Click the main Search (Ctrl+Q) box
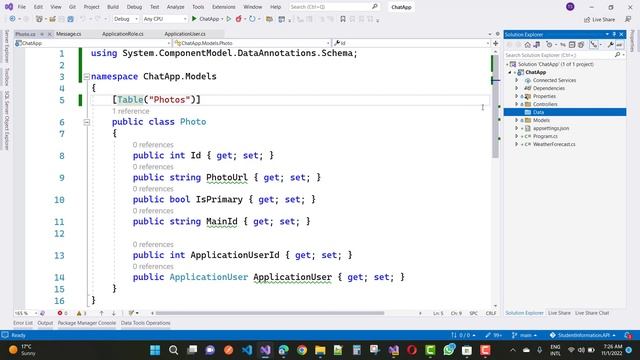Image resolution: width=640 pixels, height=360 pixels. [x=334, y=7]
